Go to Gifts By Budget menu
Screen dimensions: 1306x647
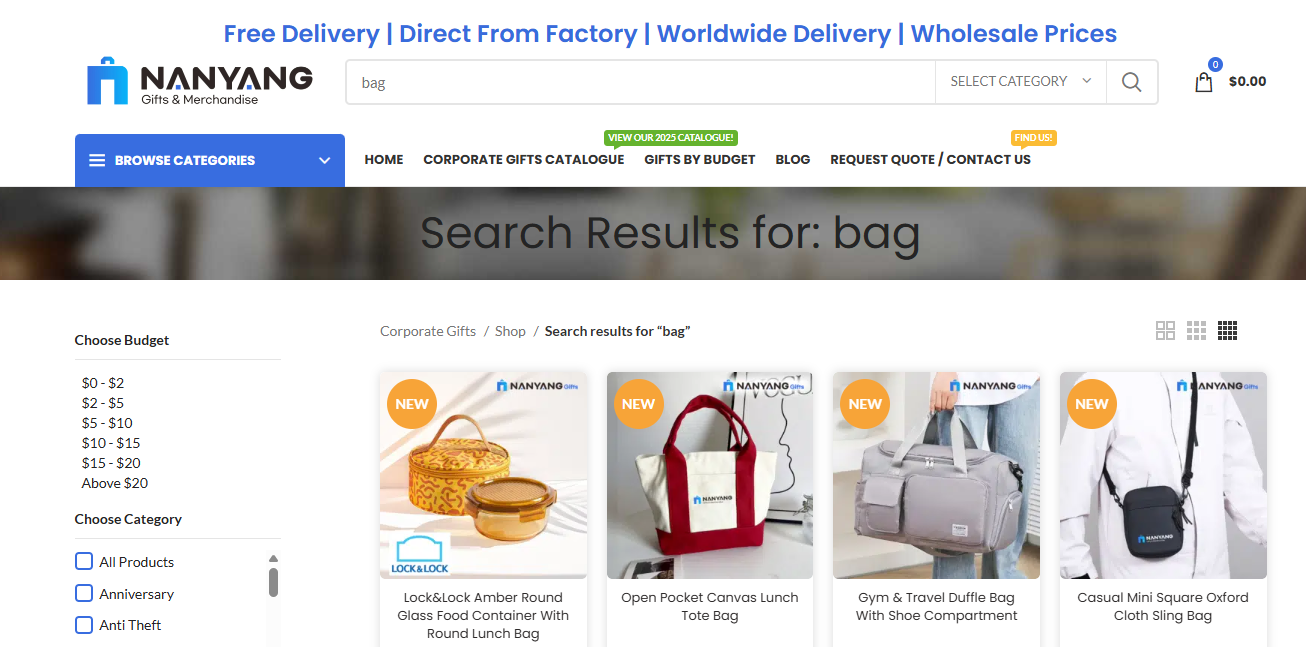pyautogui.click(x=700, y=160)
